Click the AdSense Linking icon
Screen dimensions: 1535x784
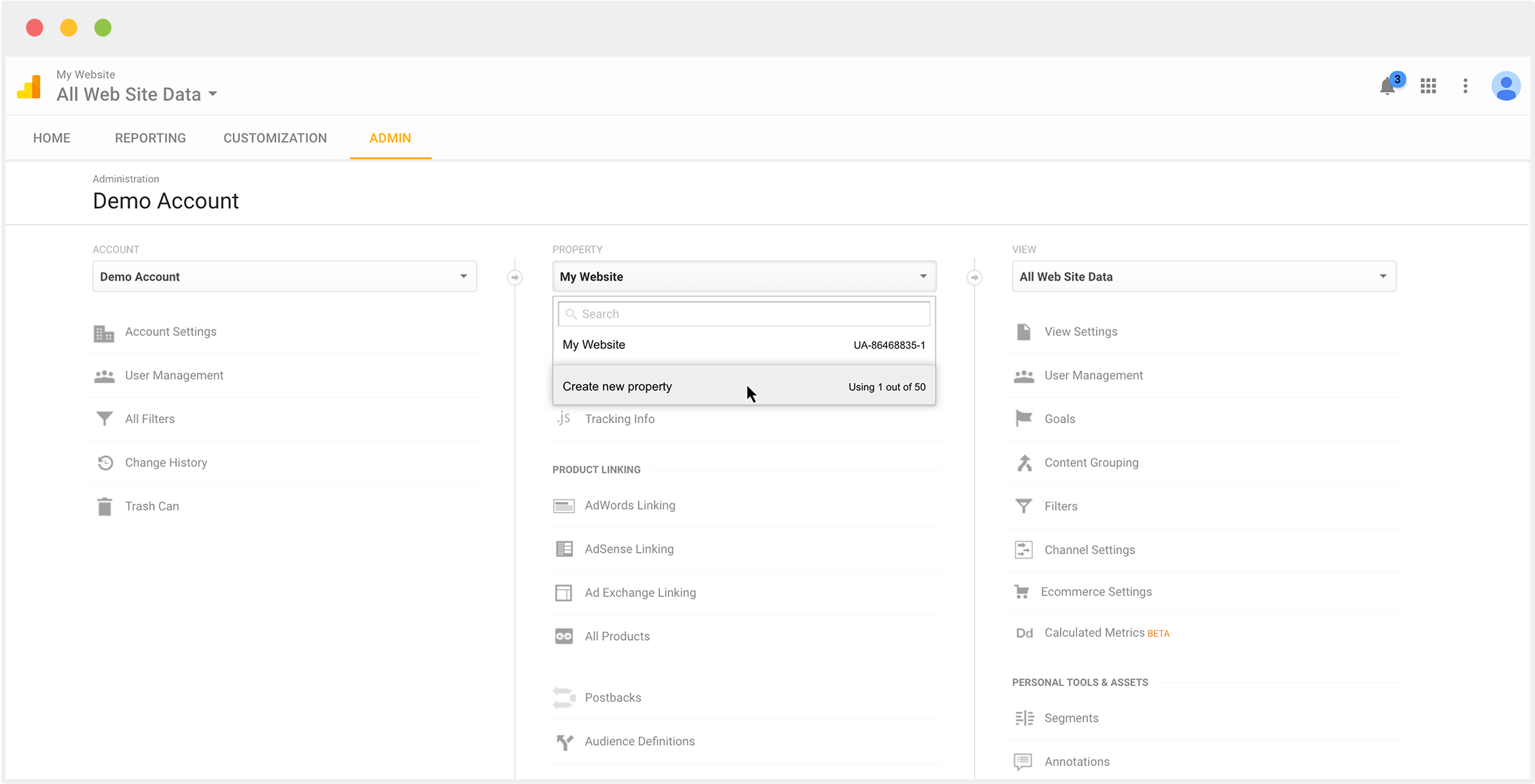pos(564,549)
